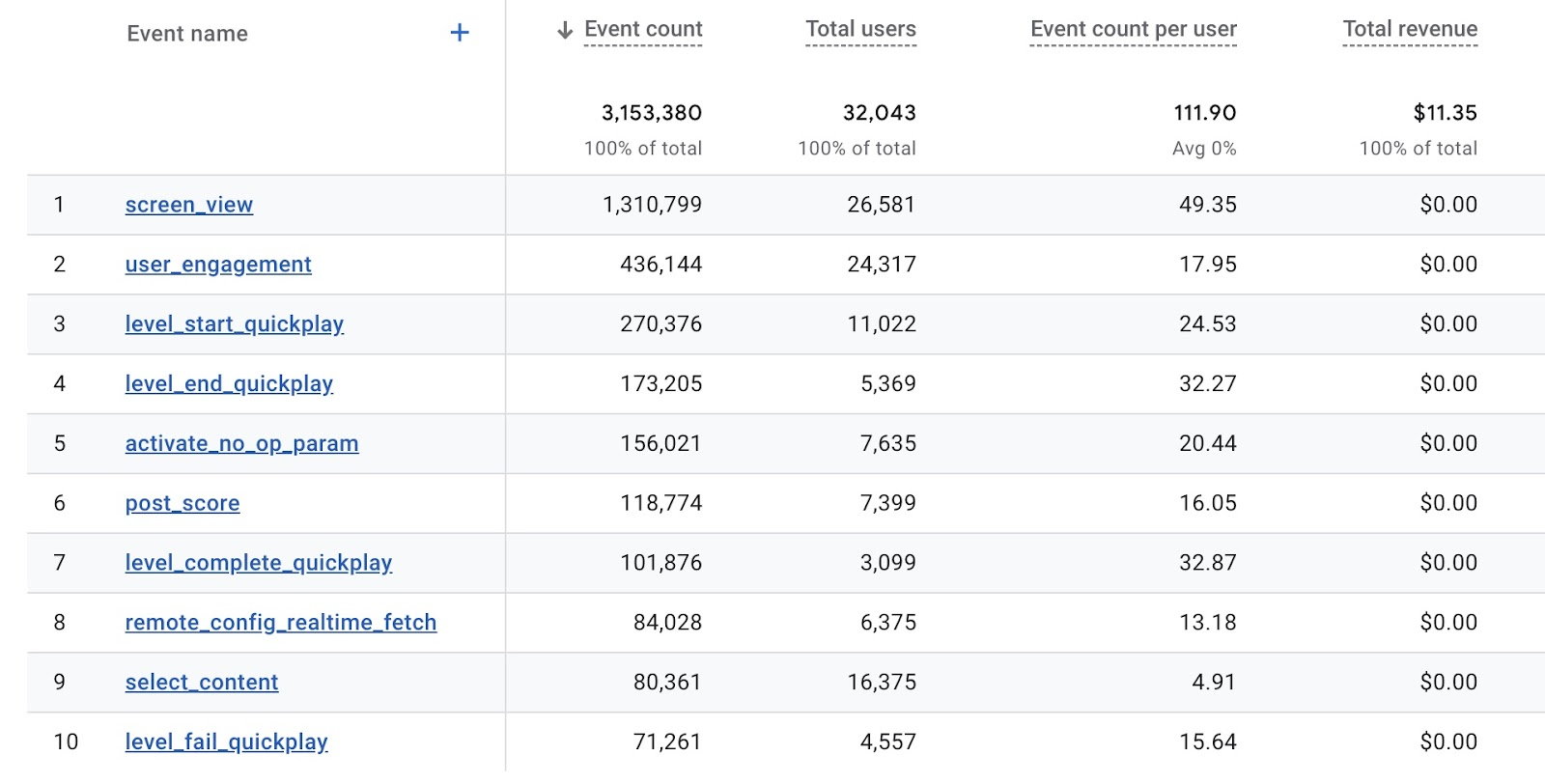Open the activate_no_op_param event
Screen dimensions: 1545x784
point(241,444)
